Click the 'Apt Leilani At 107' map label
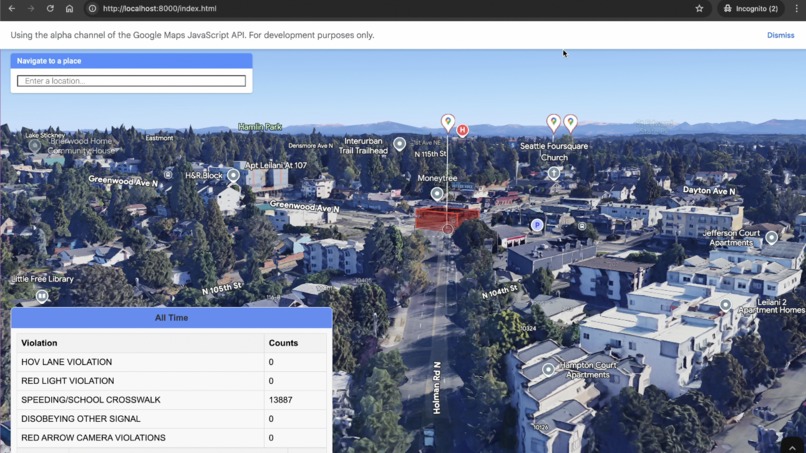This screenshot has height=453, width=806. [276, 165]
